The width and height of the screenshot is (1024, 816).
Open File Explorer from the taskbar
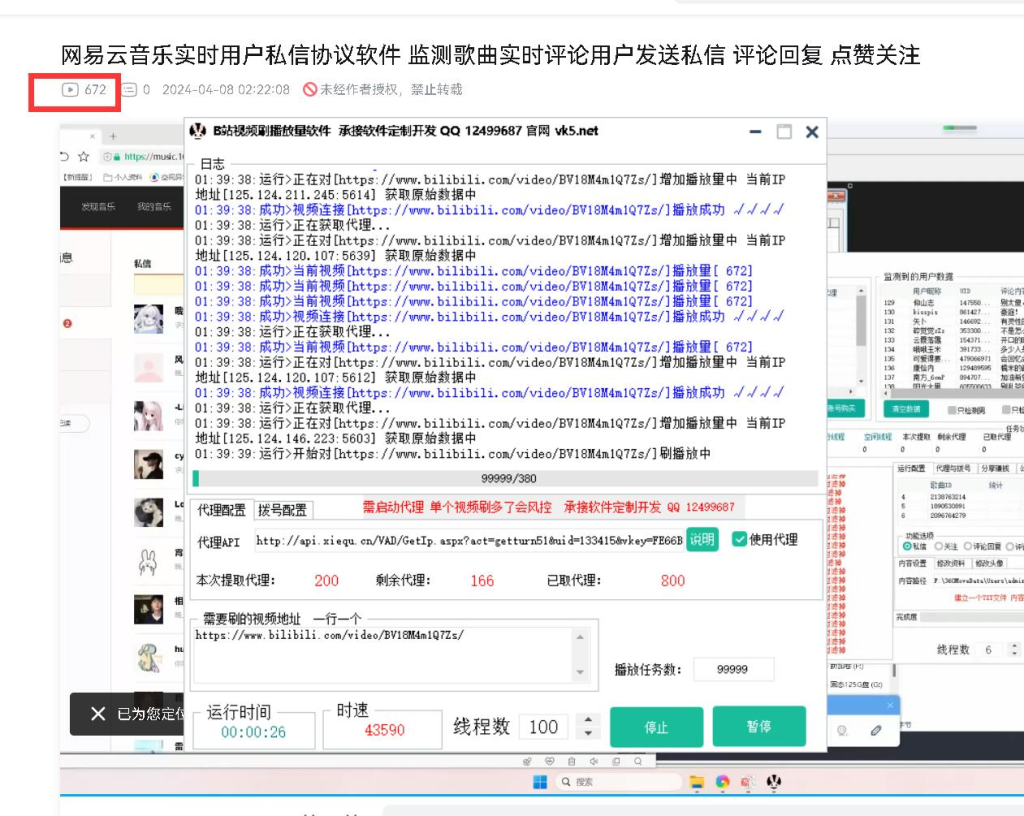(x=697, y=782)
